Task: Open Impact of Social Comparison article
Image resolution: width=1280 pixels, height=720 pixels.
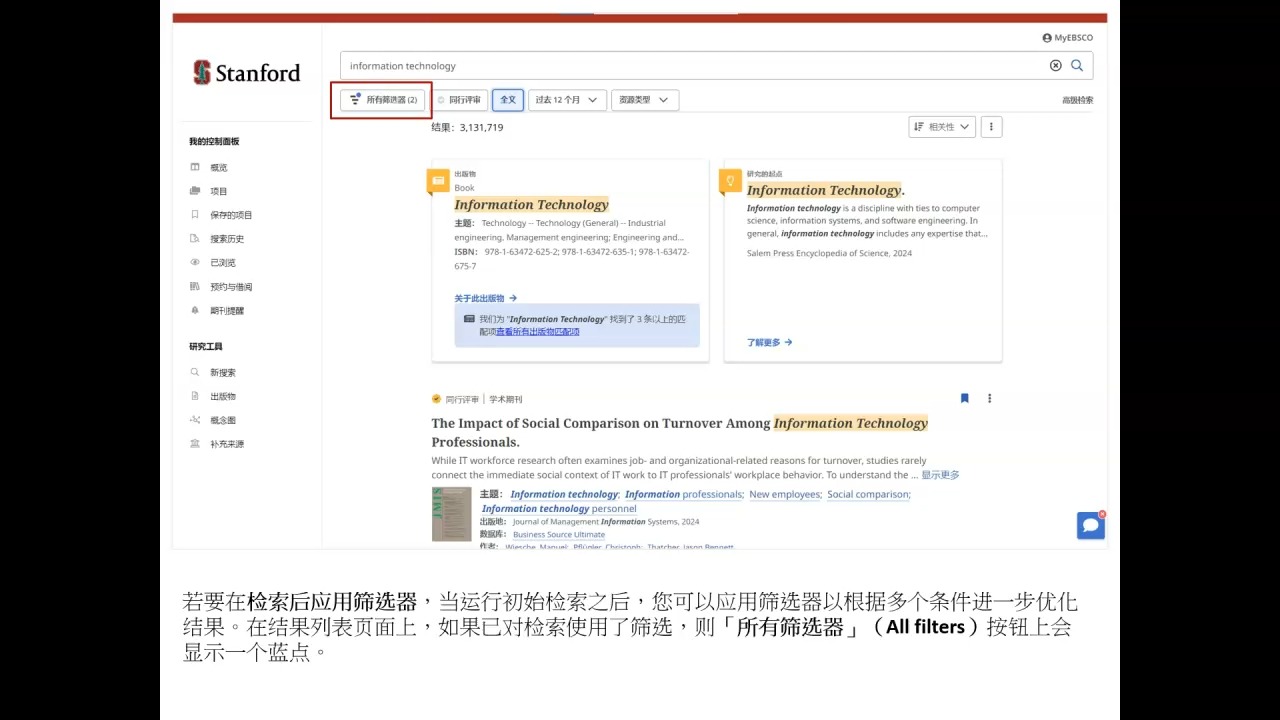Action: point(680,432)
